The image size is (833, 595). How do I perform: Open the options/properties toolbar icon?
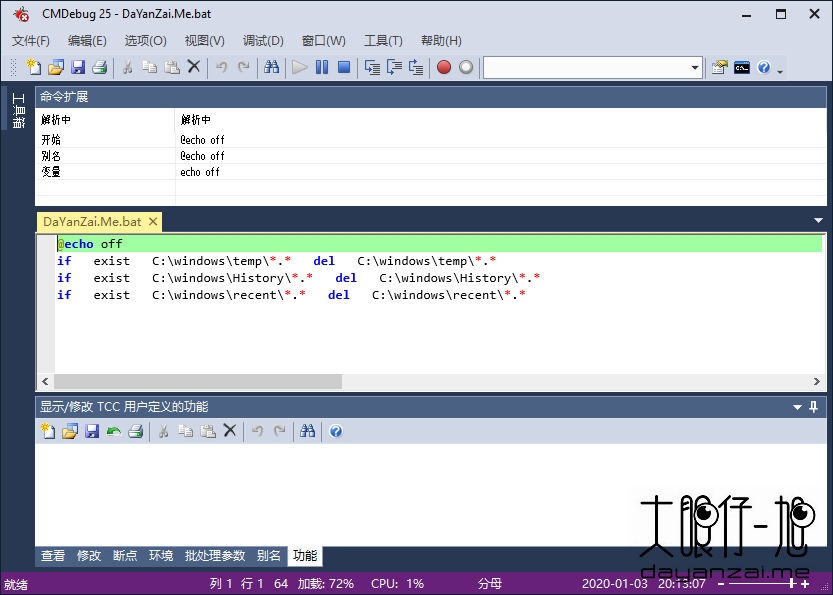point(719,67)
